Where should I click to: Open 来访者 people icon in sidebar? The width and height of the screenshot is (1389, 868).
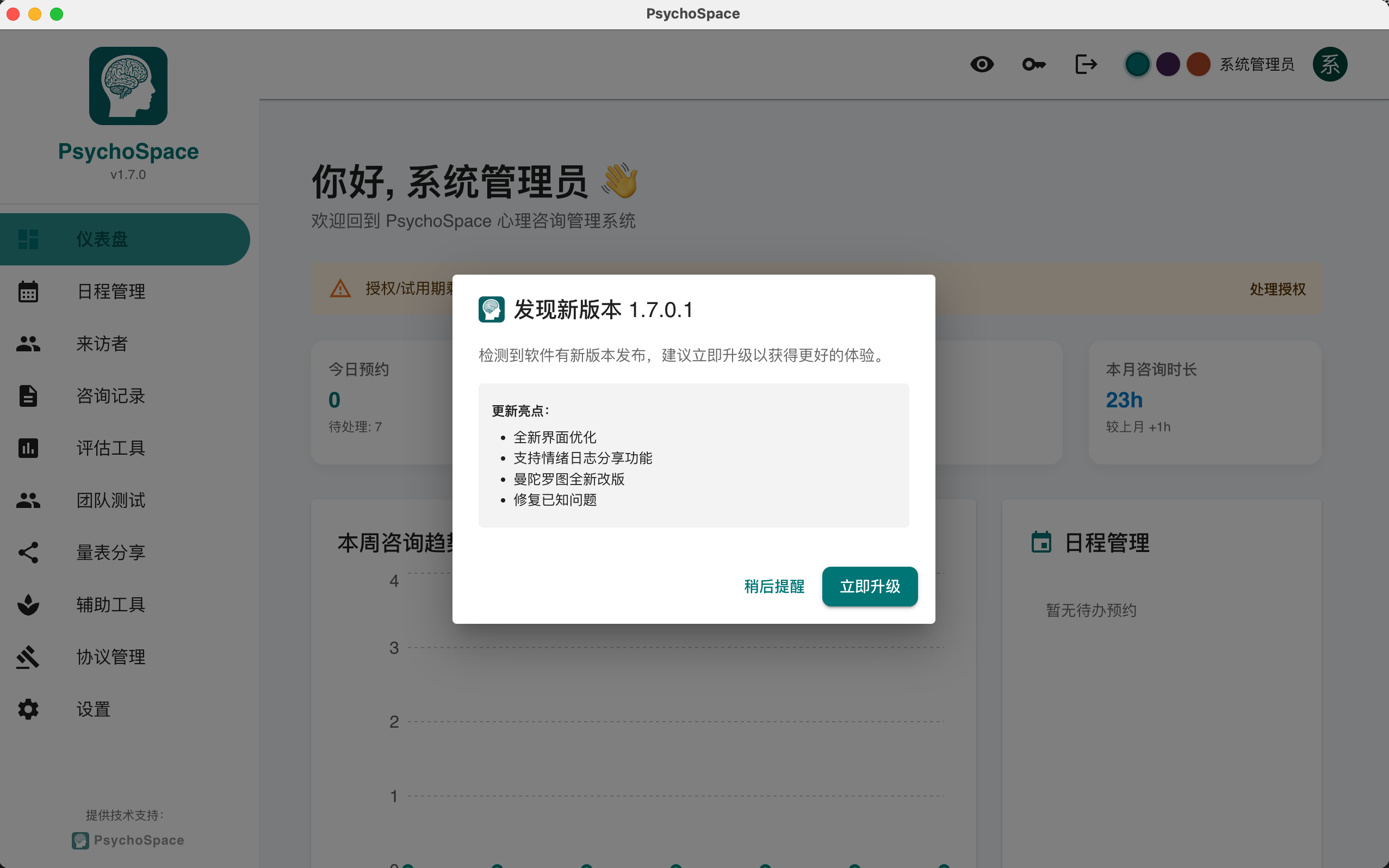(x=28, y=343)
